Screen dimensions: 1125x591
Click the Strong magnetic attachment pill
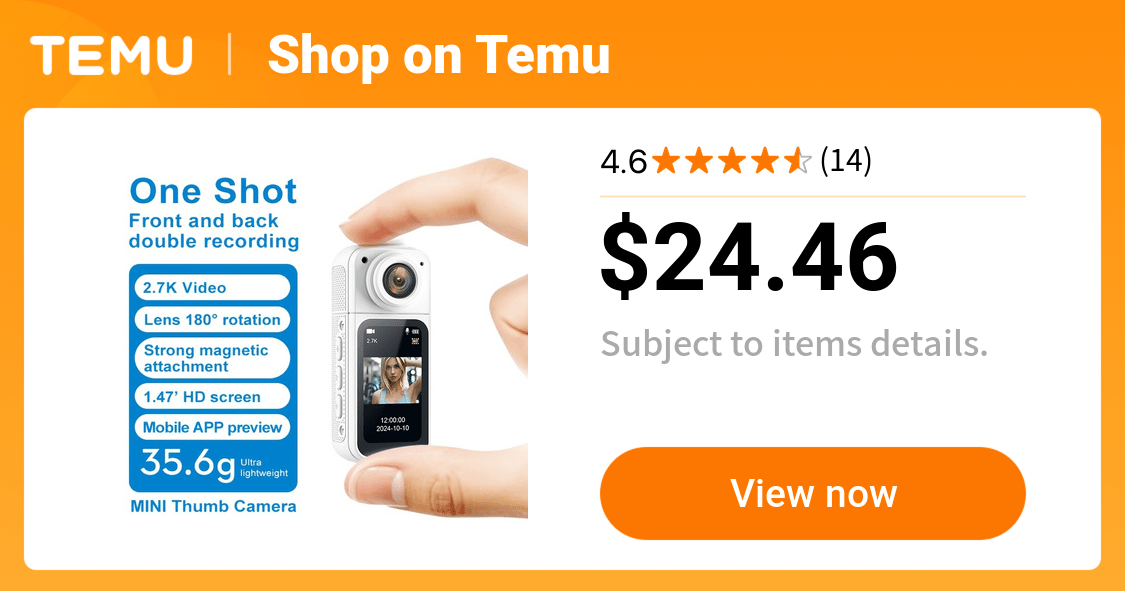click(212, 358)
